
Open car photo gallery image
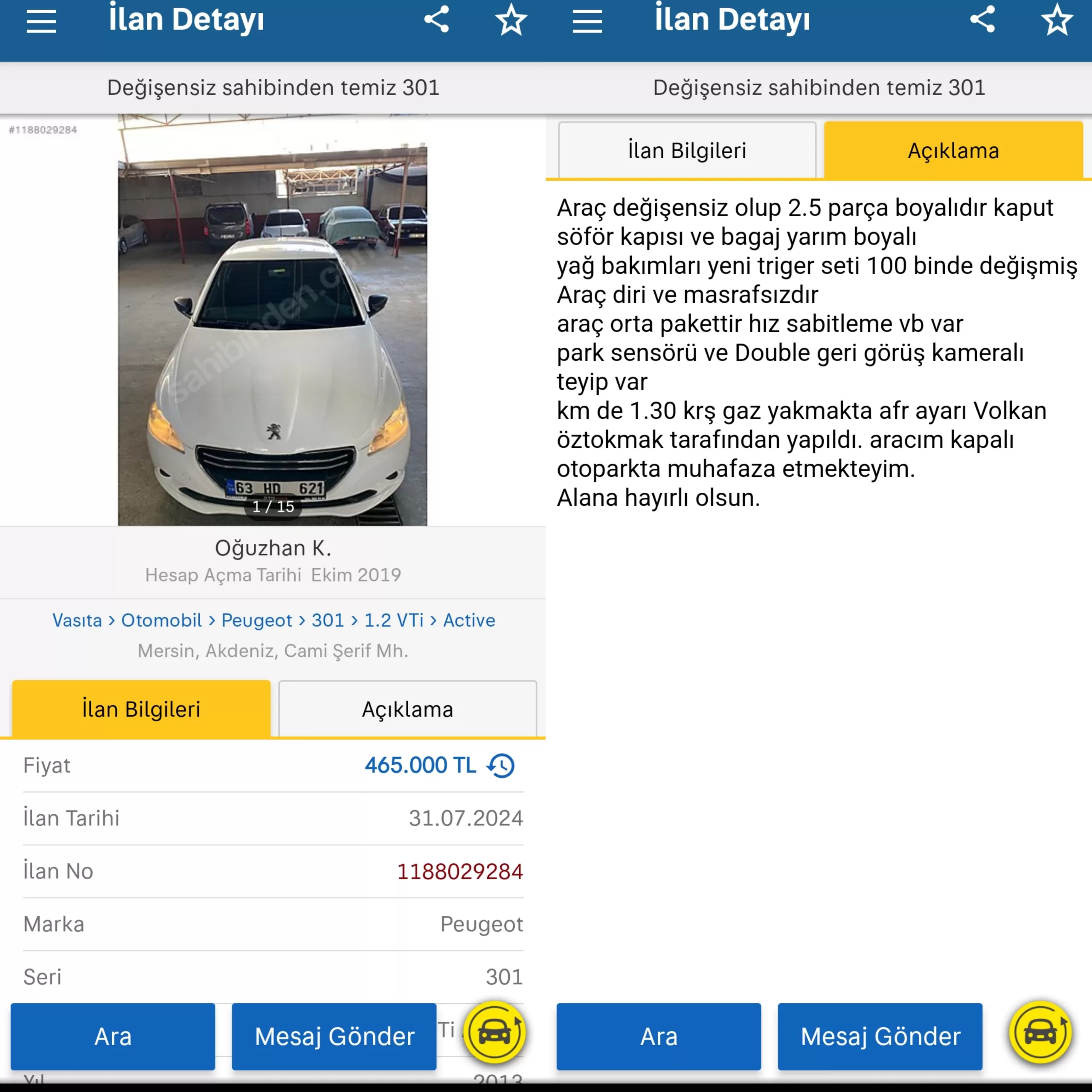coord(273,320)
